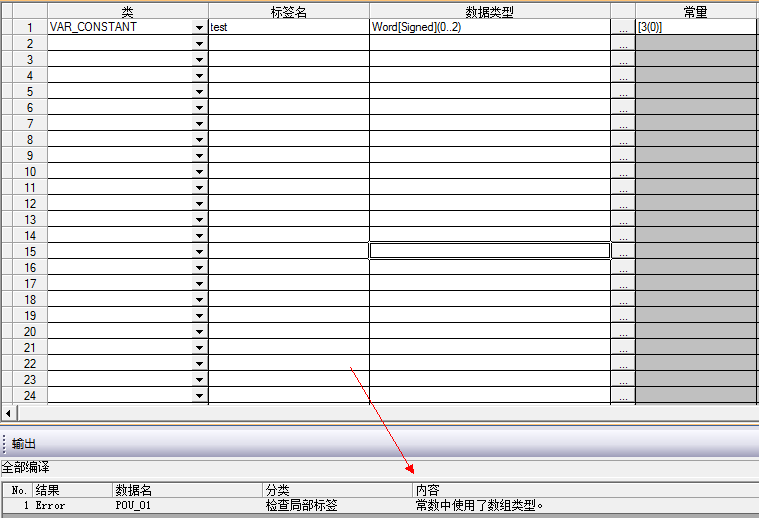Click ellipsis button in row 10
This screenshot has width=759, height=518.
pos(623,172)
